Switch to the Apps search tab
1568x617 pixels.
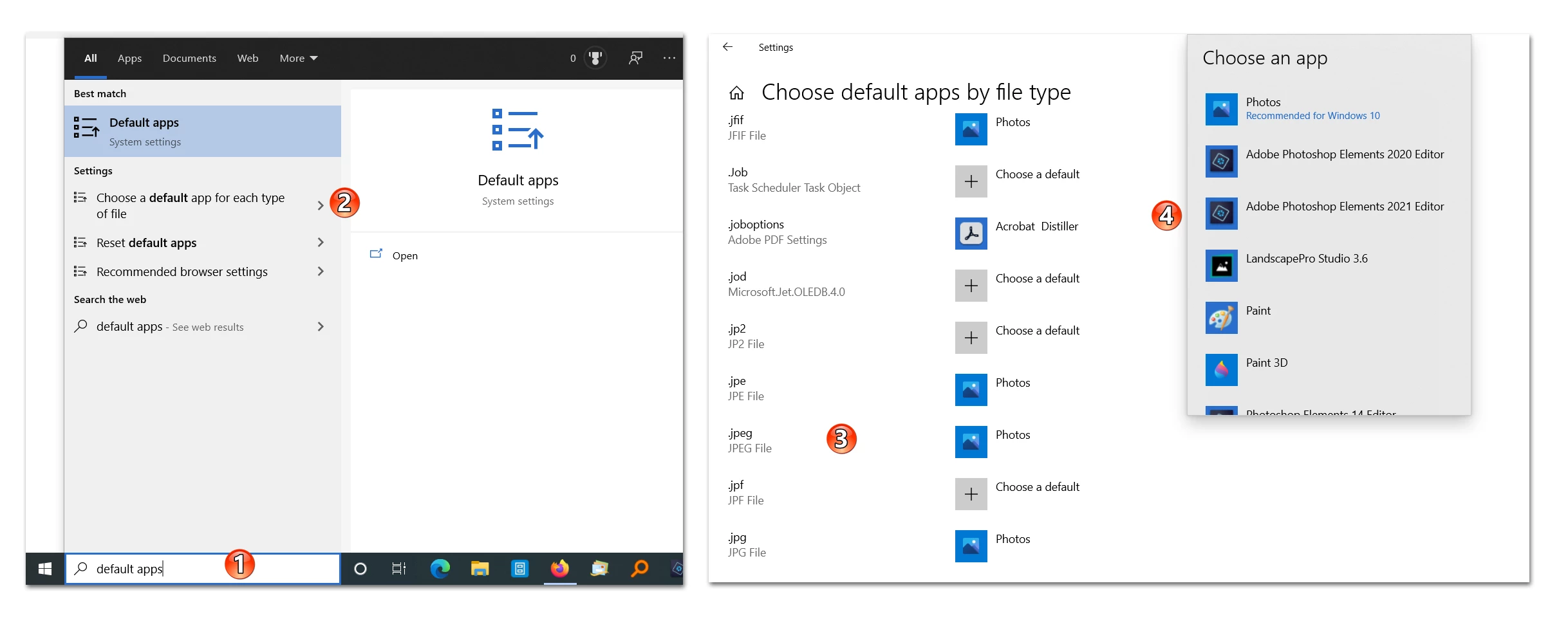coord(129,59)
